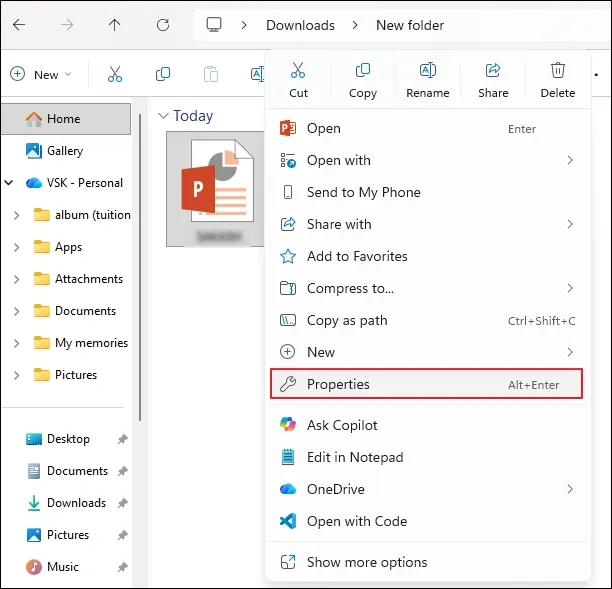The height and width of the screenshot is (589, 612).
Task: Click the toolbar Paste clipboard icon
Action: pos(211,74)
